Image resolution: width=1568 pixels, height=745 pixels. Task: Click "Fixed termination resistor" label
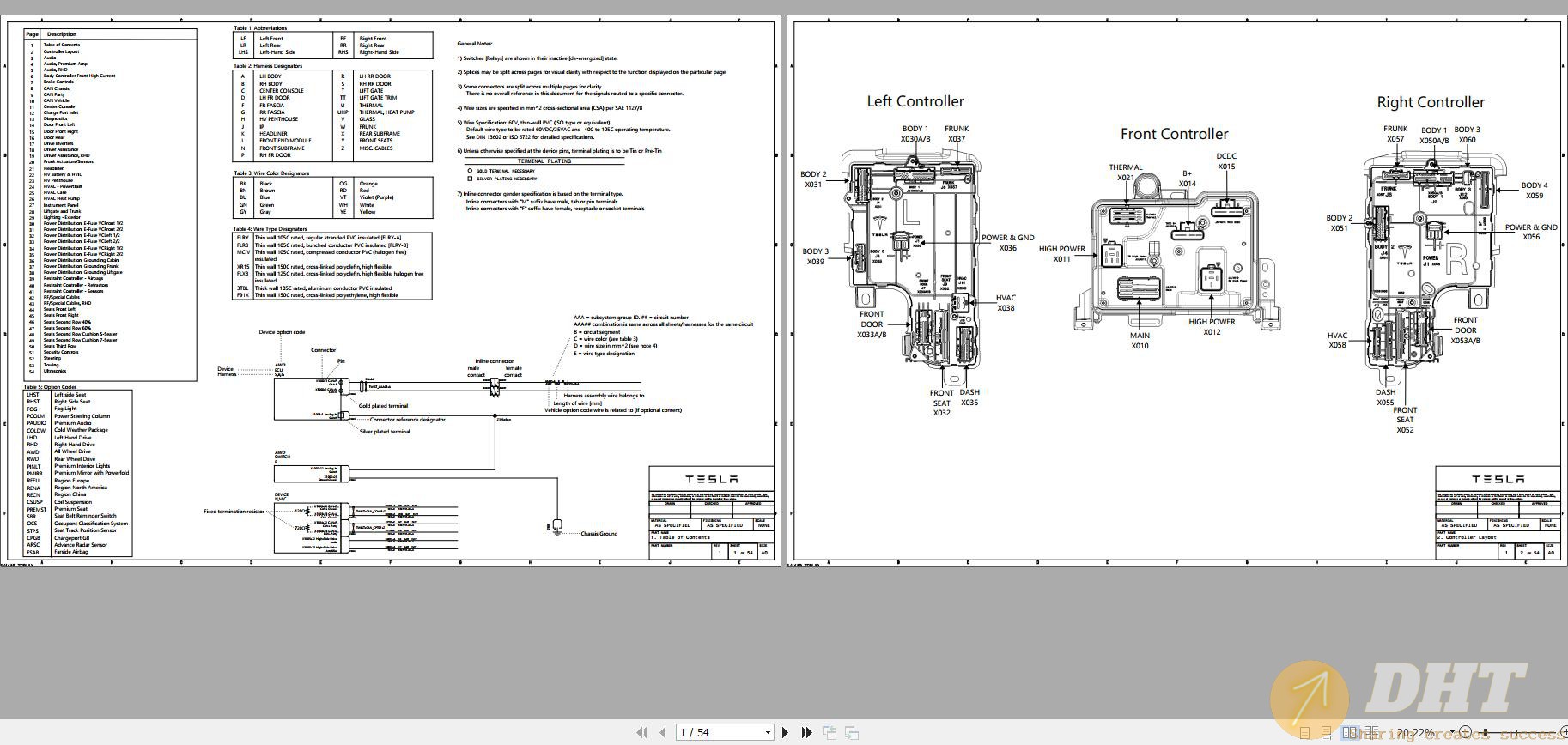[234, 511]
